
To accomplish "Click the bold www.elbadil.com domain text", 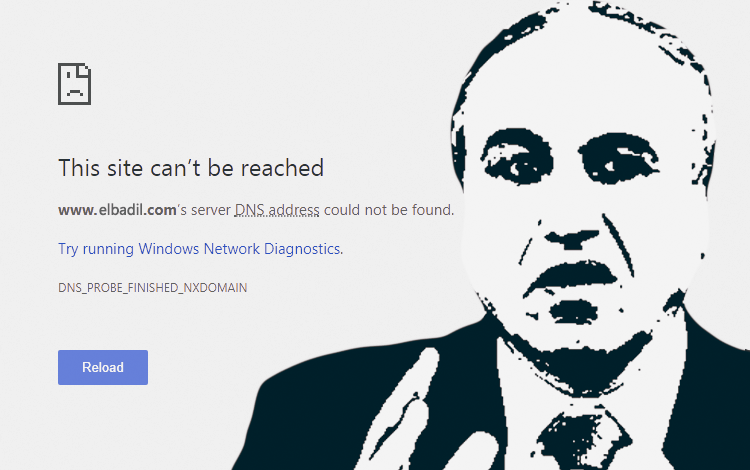I will [x=117, y=210].
